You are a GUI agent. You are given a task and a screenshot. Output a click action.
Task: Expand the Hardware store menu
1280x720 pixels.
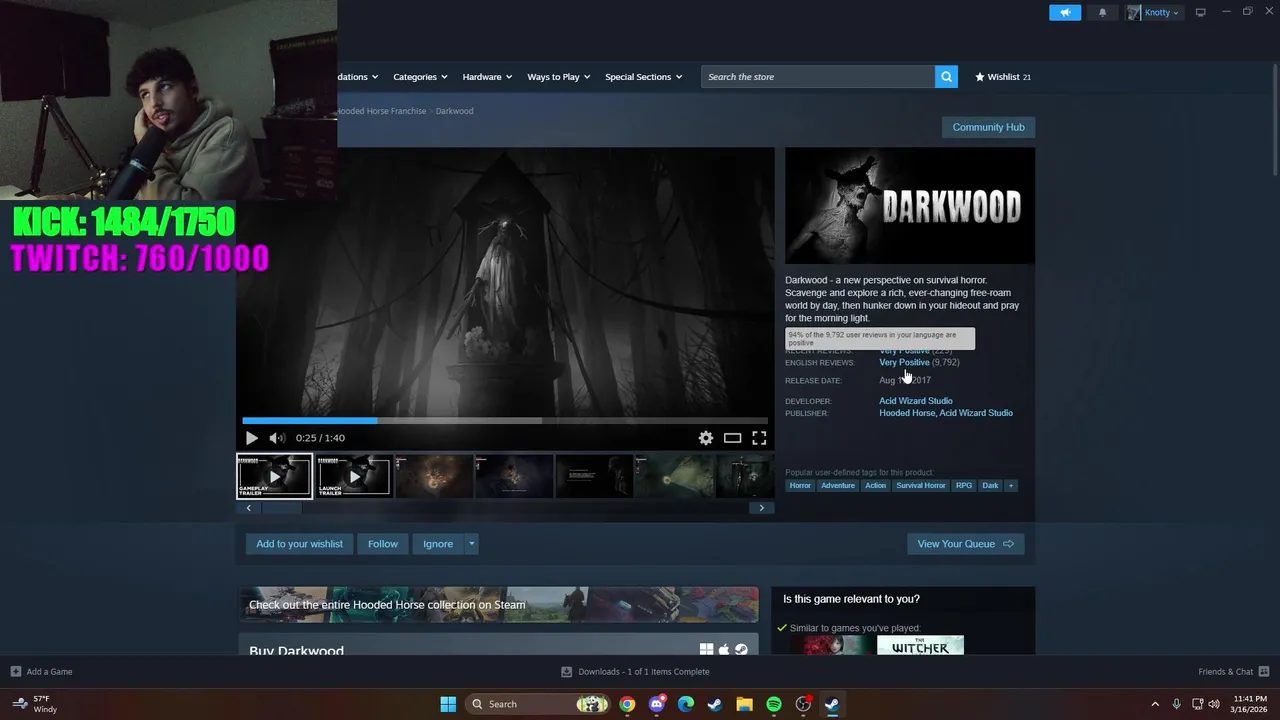point(487,77)
